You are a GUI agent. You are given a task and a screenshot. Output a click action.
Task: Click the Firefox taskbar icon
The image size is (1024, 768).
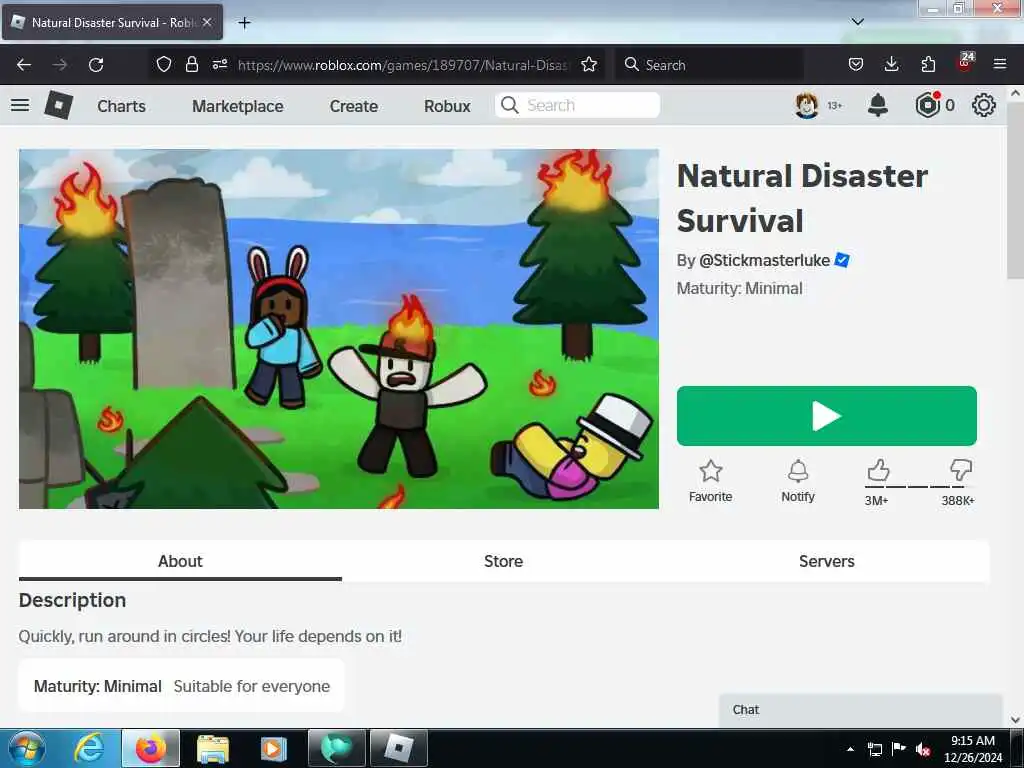tap(151, 748)
